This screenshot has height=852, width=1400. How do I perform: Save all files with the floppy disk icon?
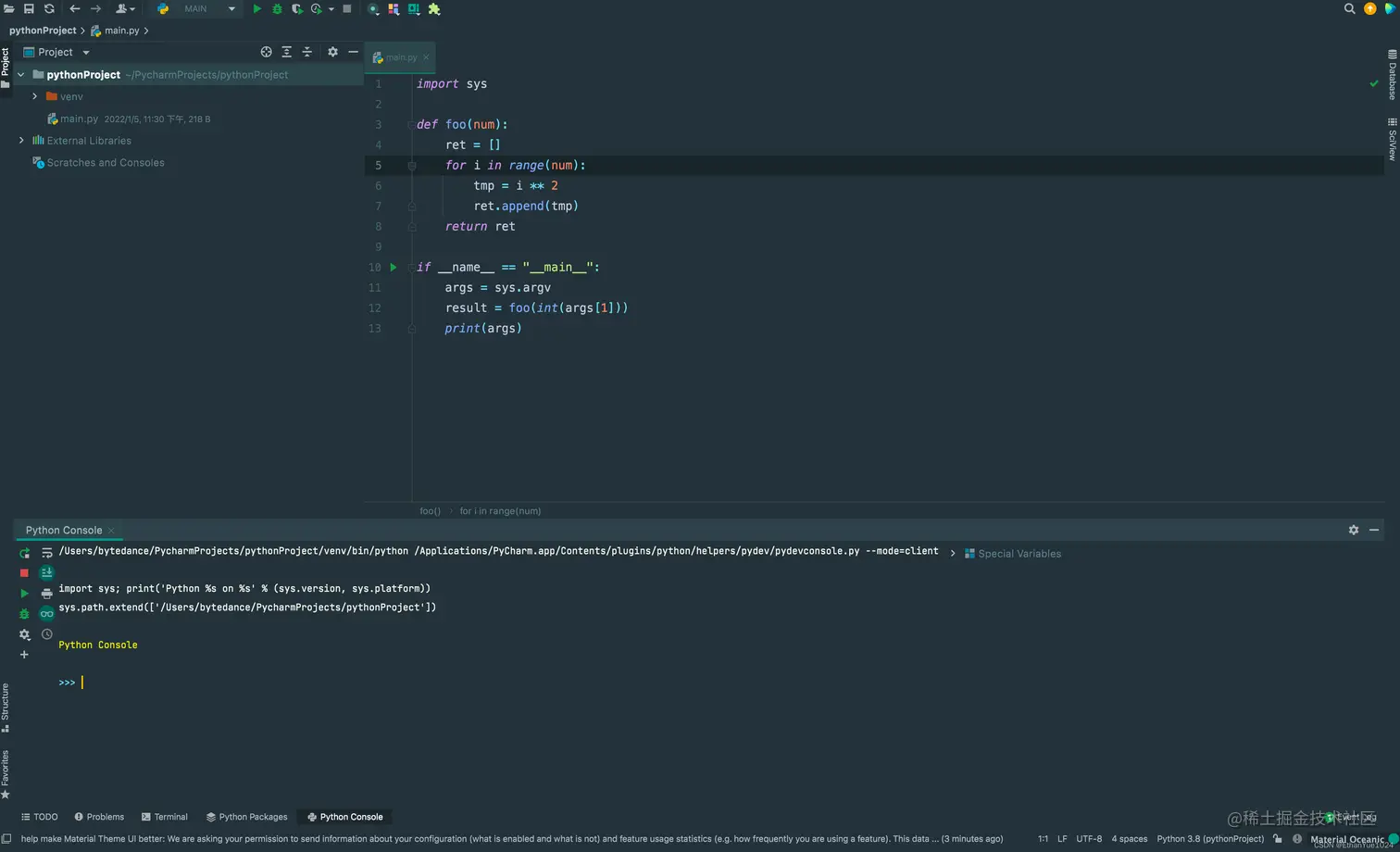pyautogui.click(x=29, y=8)
